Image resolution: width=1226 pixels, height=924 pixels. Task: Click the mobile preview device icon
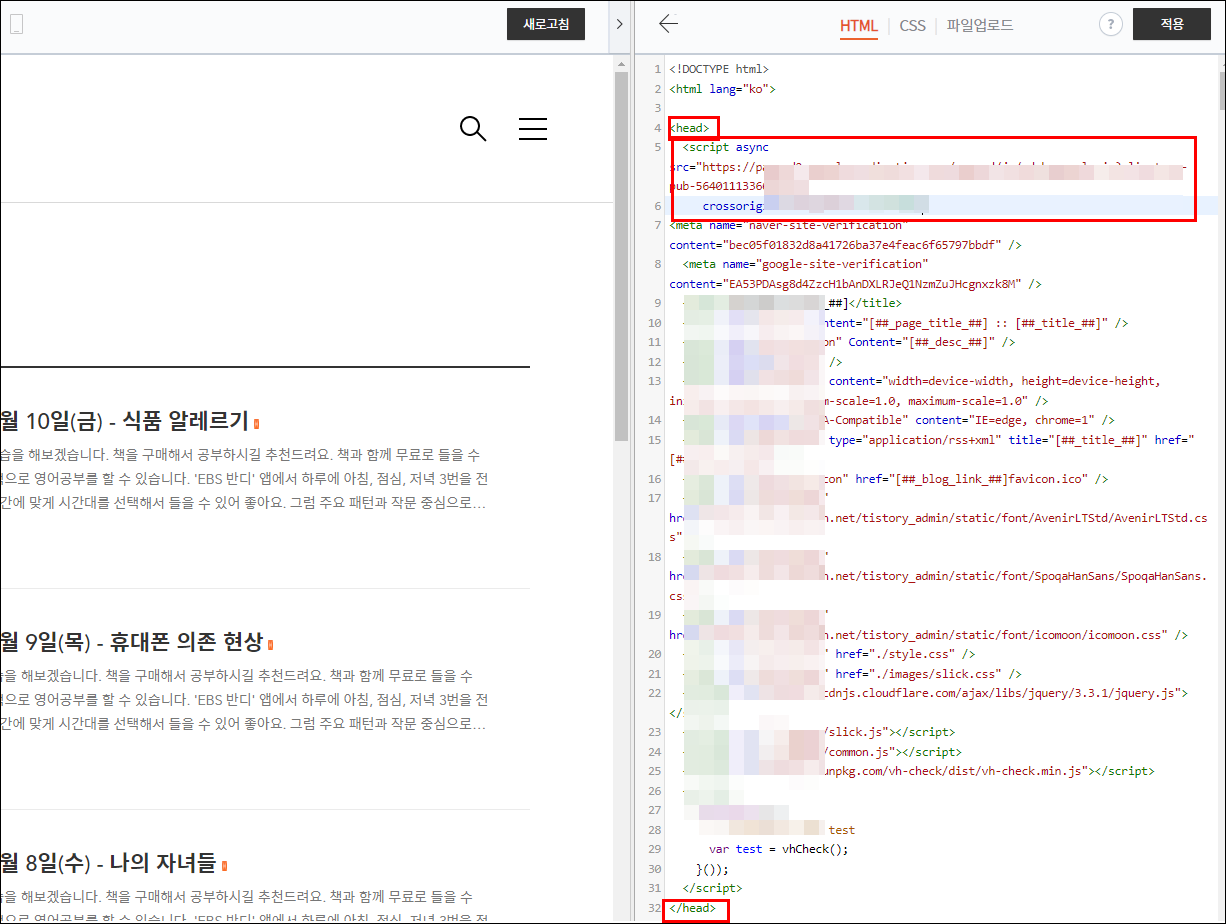tap(15, 25)
